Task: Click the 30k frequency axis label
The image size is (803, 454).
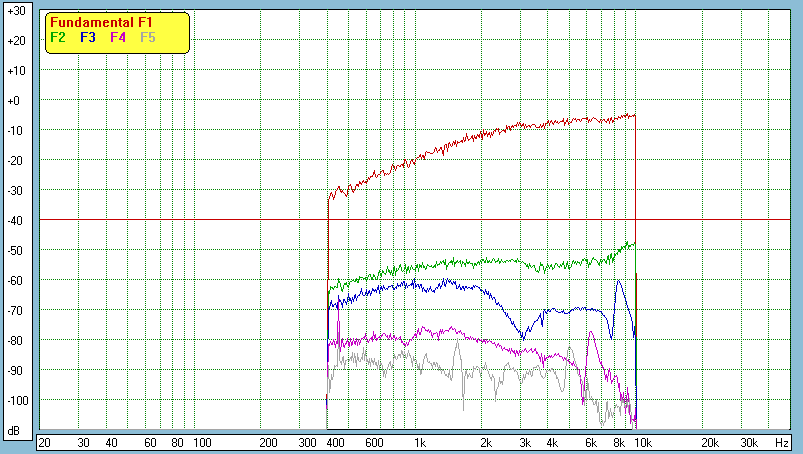Action: 748,442
